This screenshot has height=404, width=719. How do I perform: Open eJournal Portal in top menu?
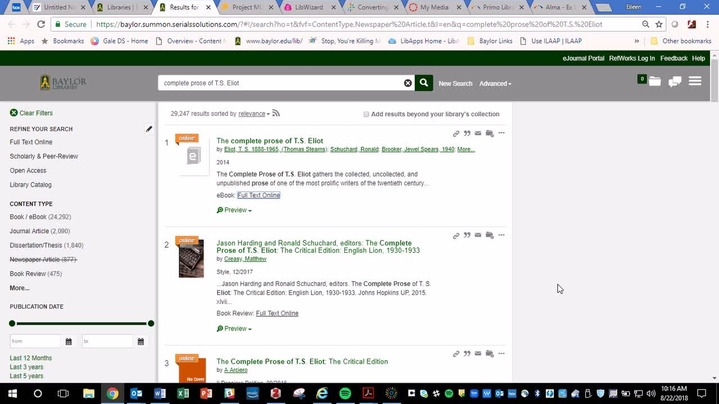(583, 58)
